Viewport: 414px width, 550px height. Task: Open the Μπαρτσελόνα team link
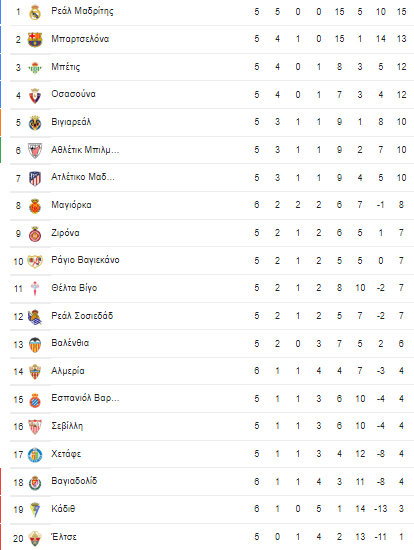80,39
